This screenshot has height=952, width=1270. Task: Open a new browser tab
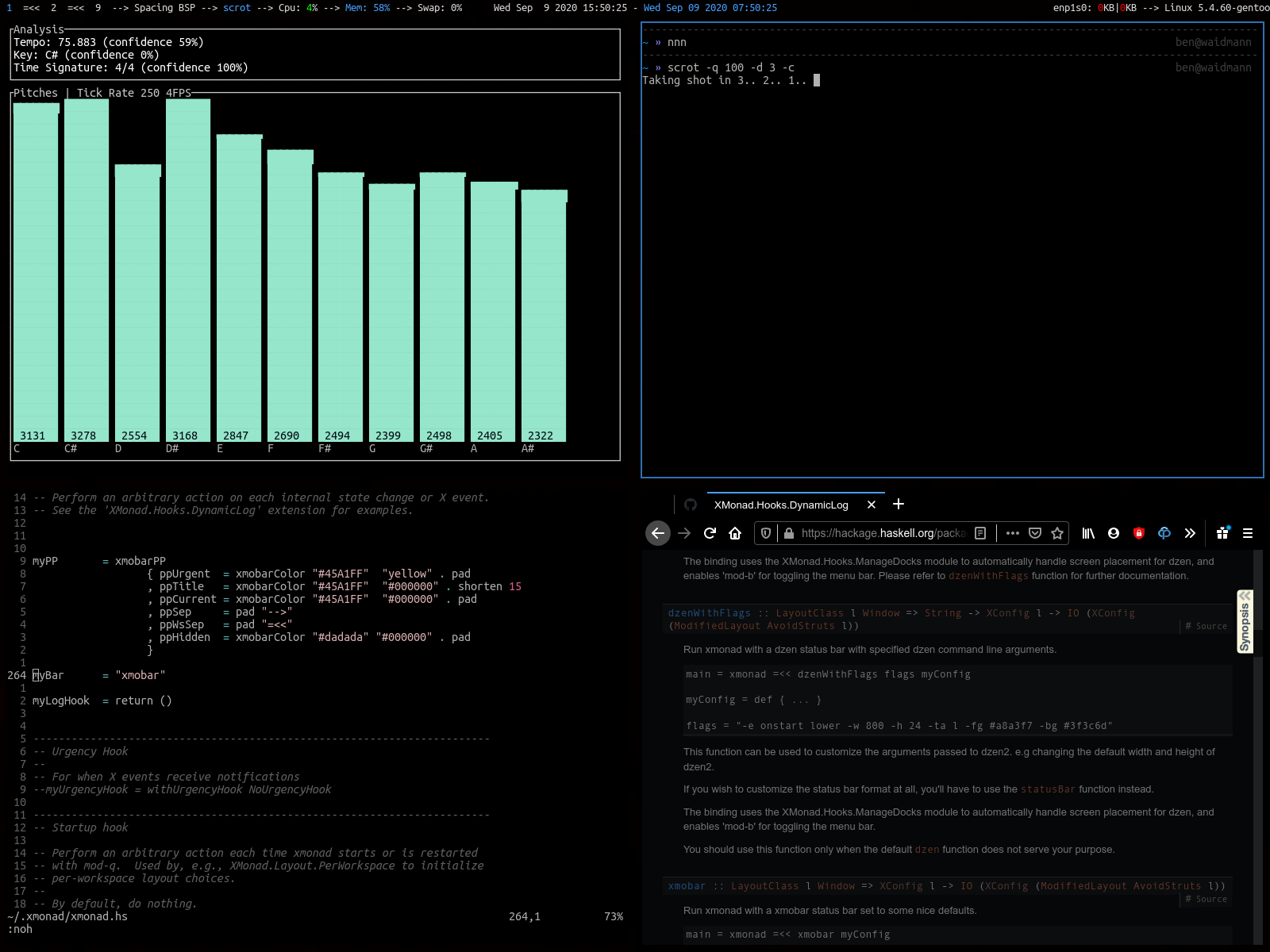coord(899,504)
